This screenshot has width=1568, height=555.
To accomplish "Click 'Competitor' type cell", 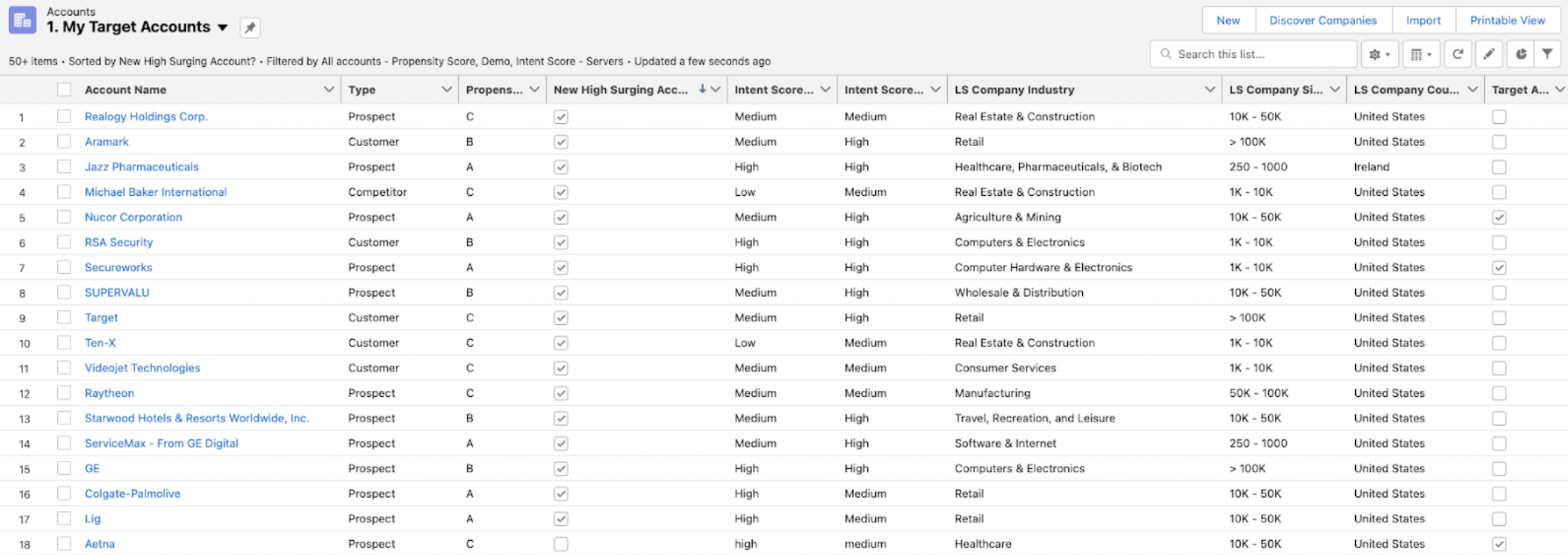I will [x=378, y=192].
